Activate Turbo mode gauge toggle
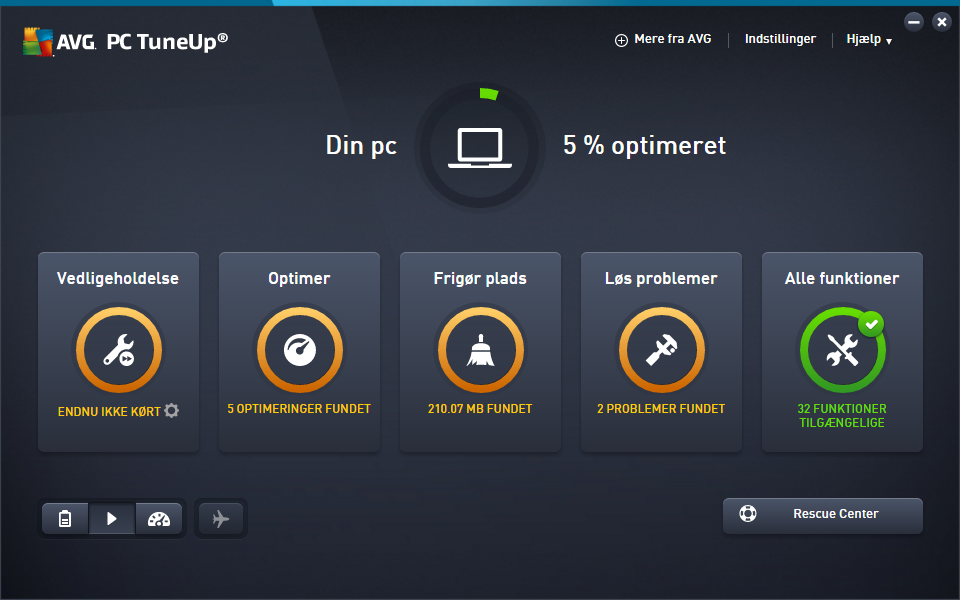This screenshot has height=600, width=960. tap(159, 519)
